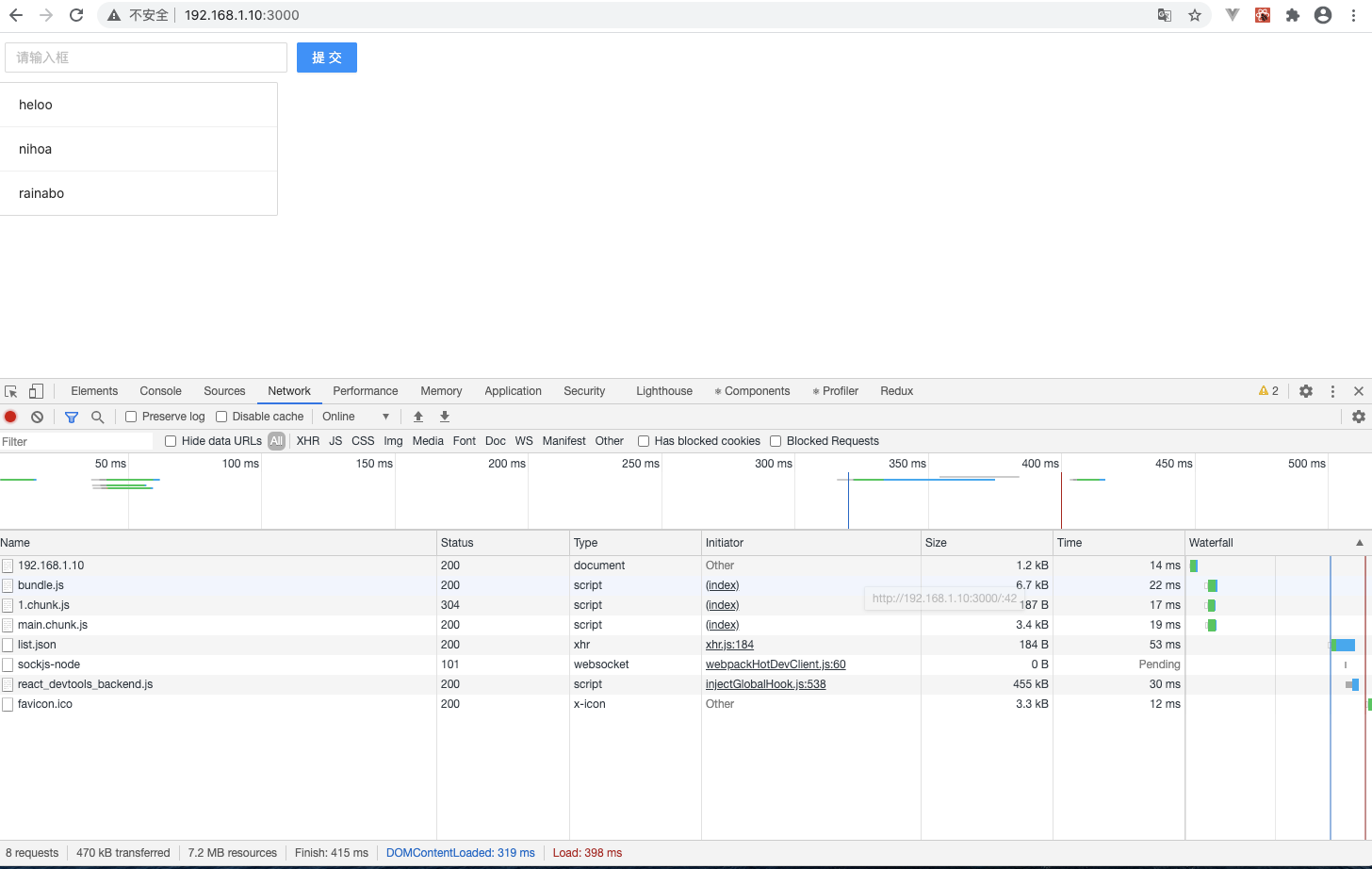Open the (index) initiator of bundle.js
The height and width of the screenshot is (869, 1372).
click(722, 585)
